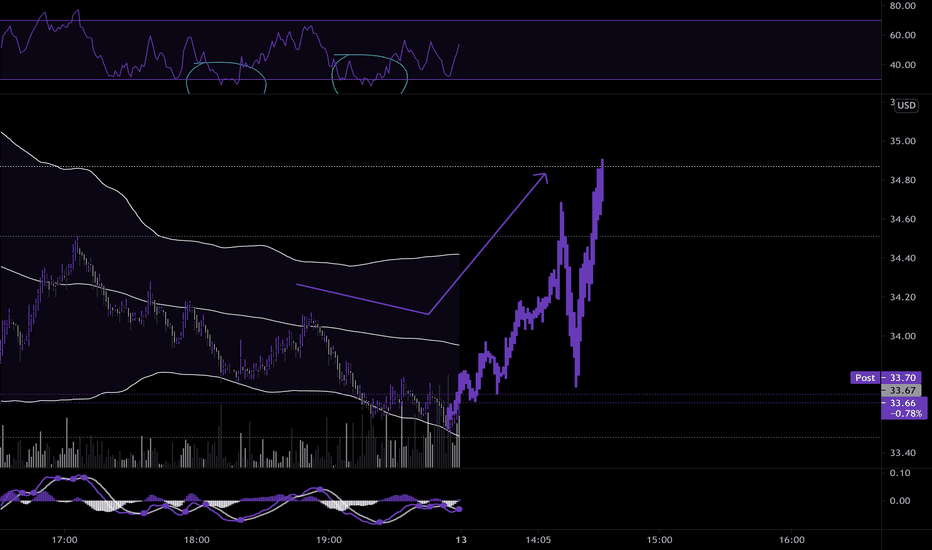932x550 pixels.
Task: Click the 0.10 MACD scale value
Action: click(900, 473)
